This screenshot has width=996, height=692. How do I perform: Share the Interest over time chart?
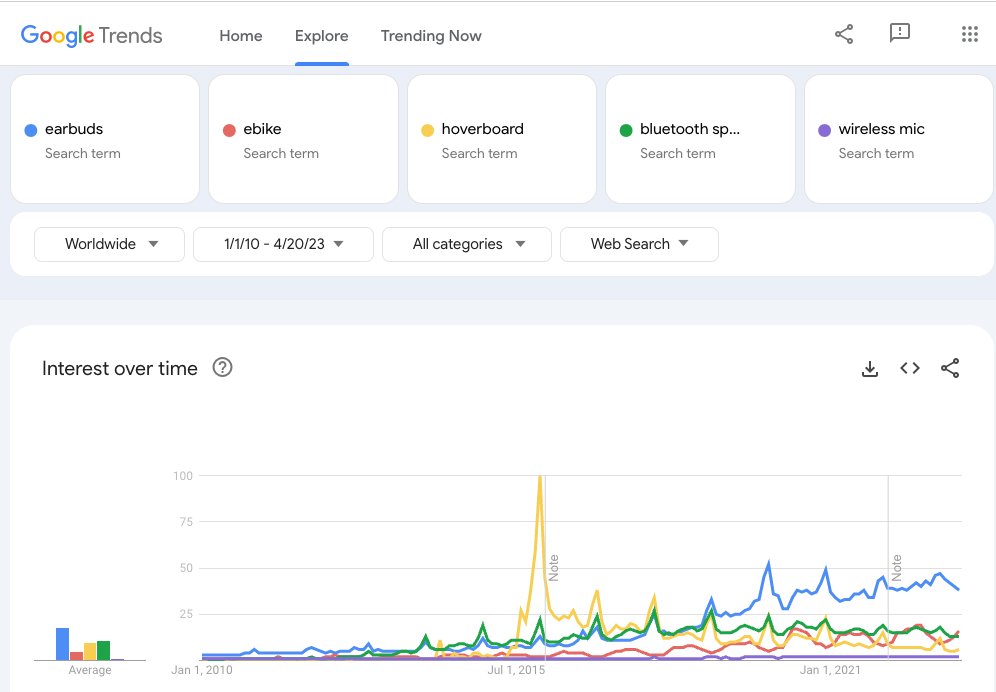[950, 368]
